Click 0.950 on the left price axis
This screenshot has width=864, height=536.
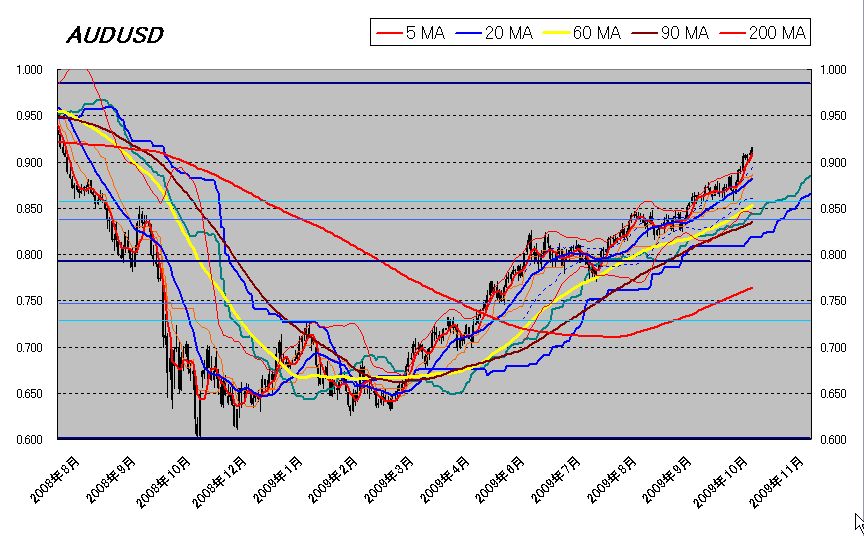pyautogui.click(x=29, y=116)
